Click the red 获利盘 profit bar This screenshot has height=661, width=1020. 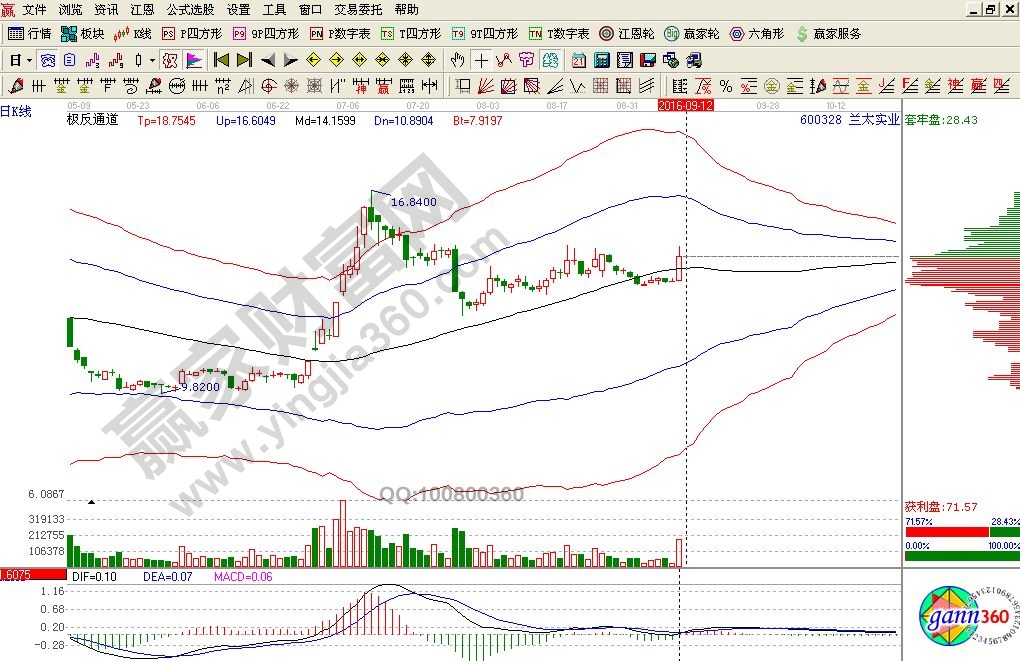click(940, 533)
